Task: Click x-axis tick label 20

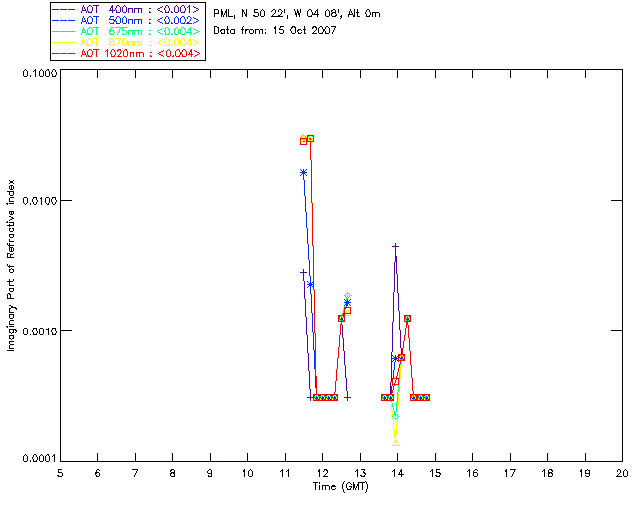Action: pyautogui.click(x=622, y=474)
